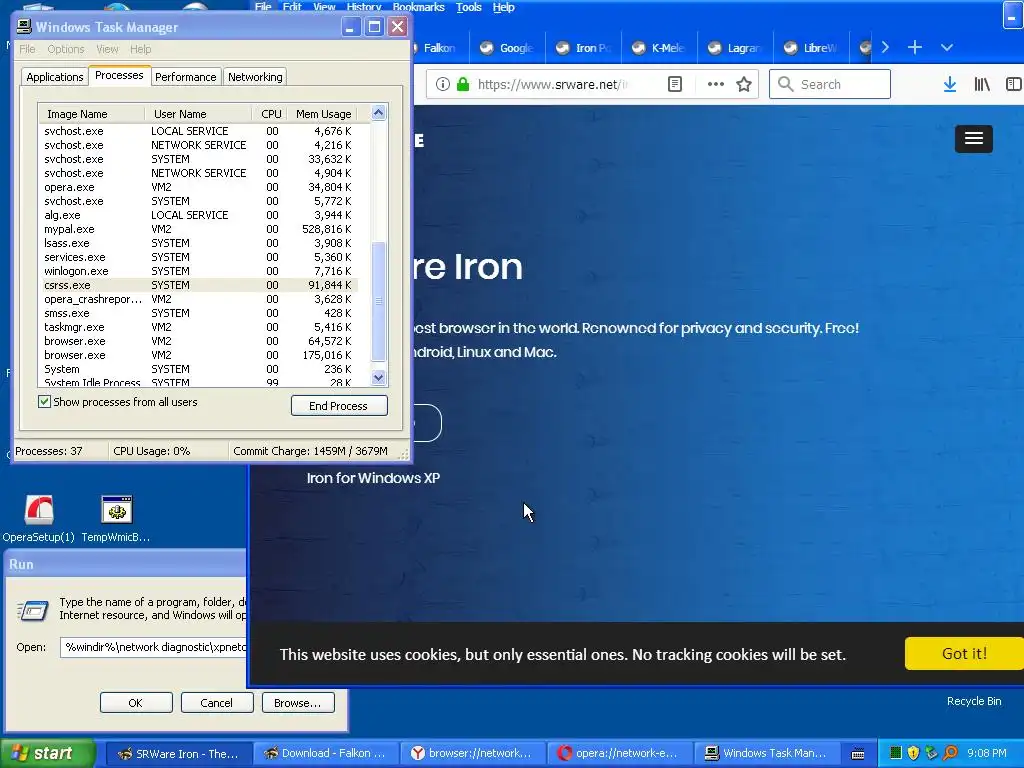Click Browse in the Run dialog
Image resolution: width=1024 pixels, height=768 pixels.
click(x=298, y=703)
